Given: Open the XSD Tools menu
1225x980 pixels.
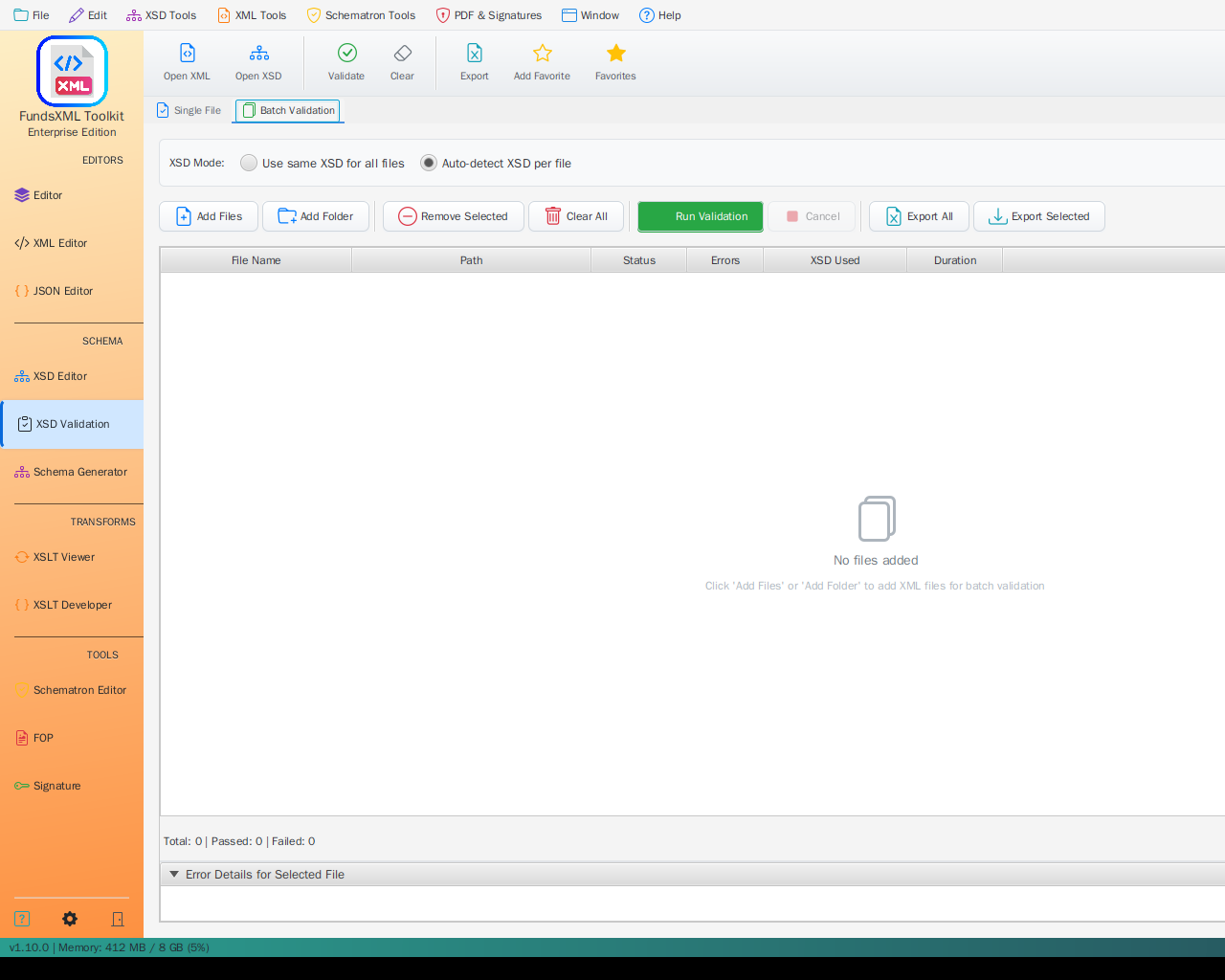Looking at the screenshot, I should (161, 15).
